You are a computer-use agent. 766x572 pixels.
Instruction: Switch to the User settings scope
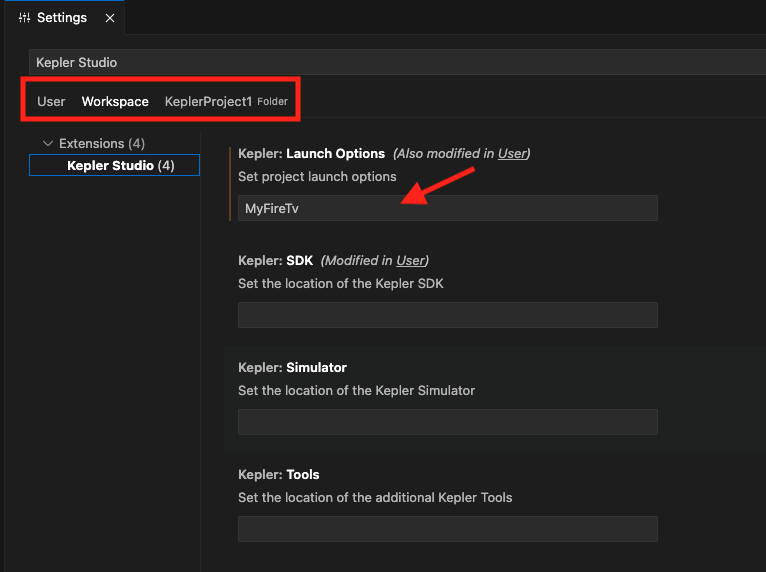tap(51, 101)
